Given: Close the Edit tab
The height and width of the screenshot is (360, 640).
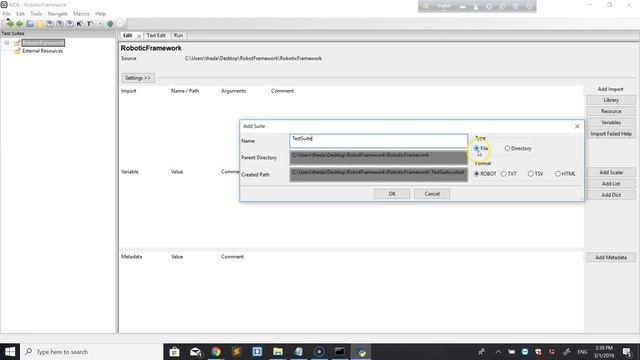Looking at the screenshot, I should [x=139, y=36].
